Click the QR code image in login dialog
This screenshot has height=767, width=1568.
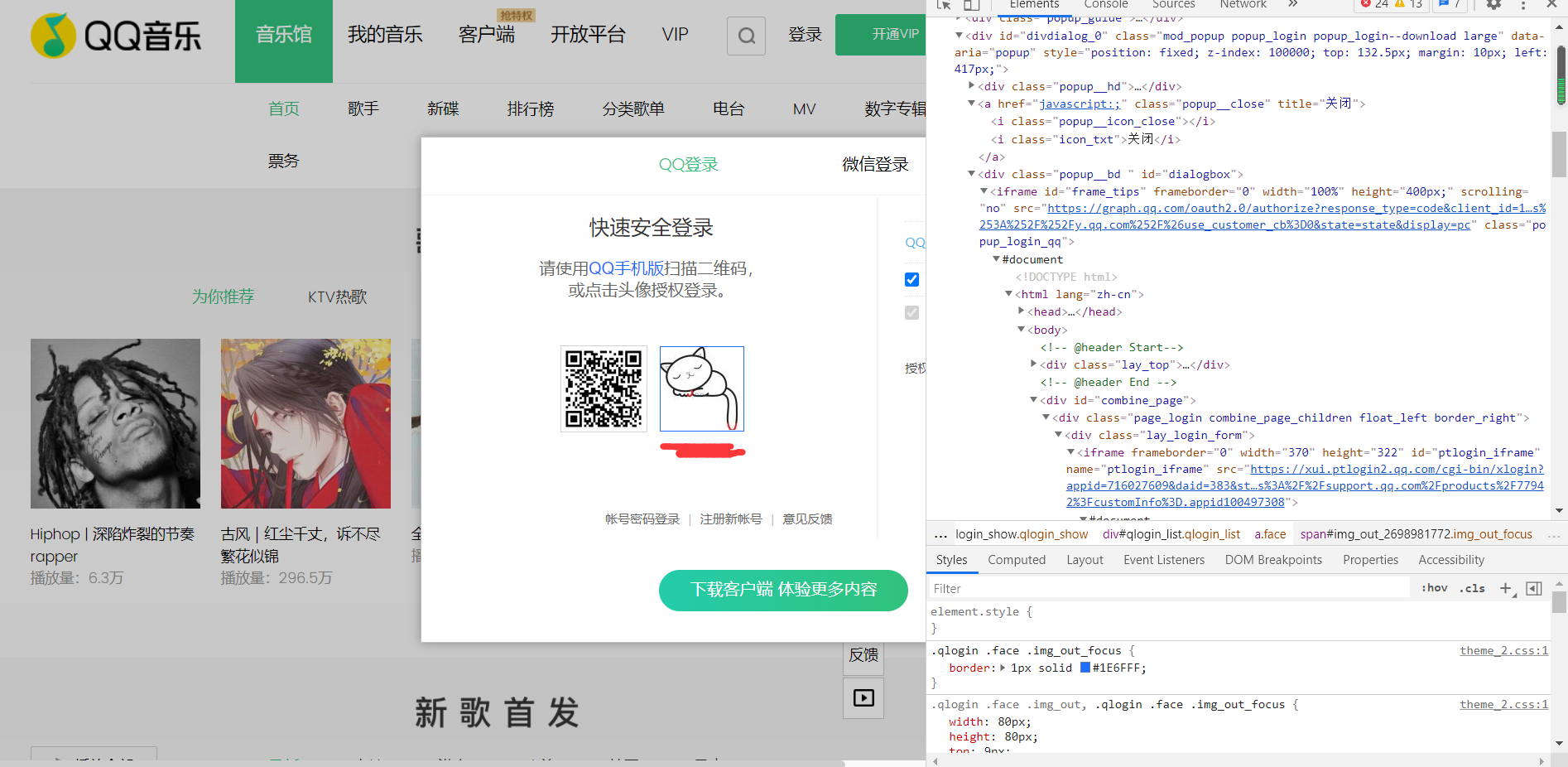tap(604, 388)
